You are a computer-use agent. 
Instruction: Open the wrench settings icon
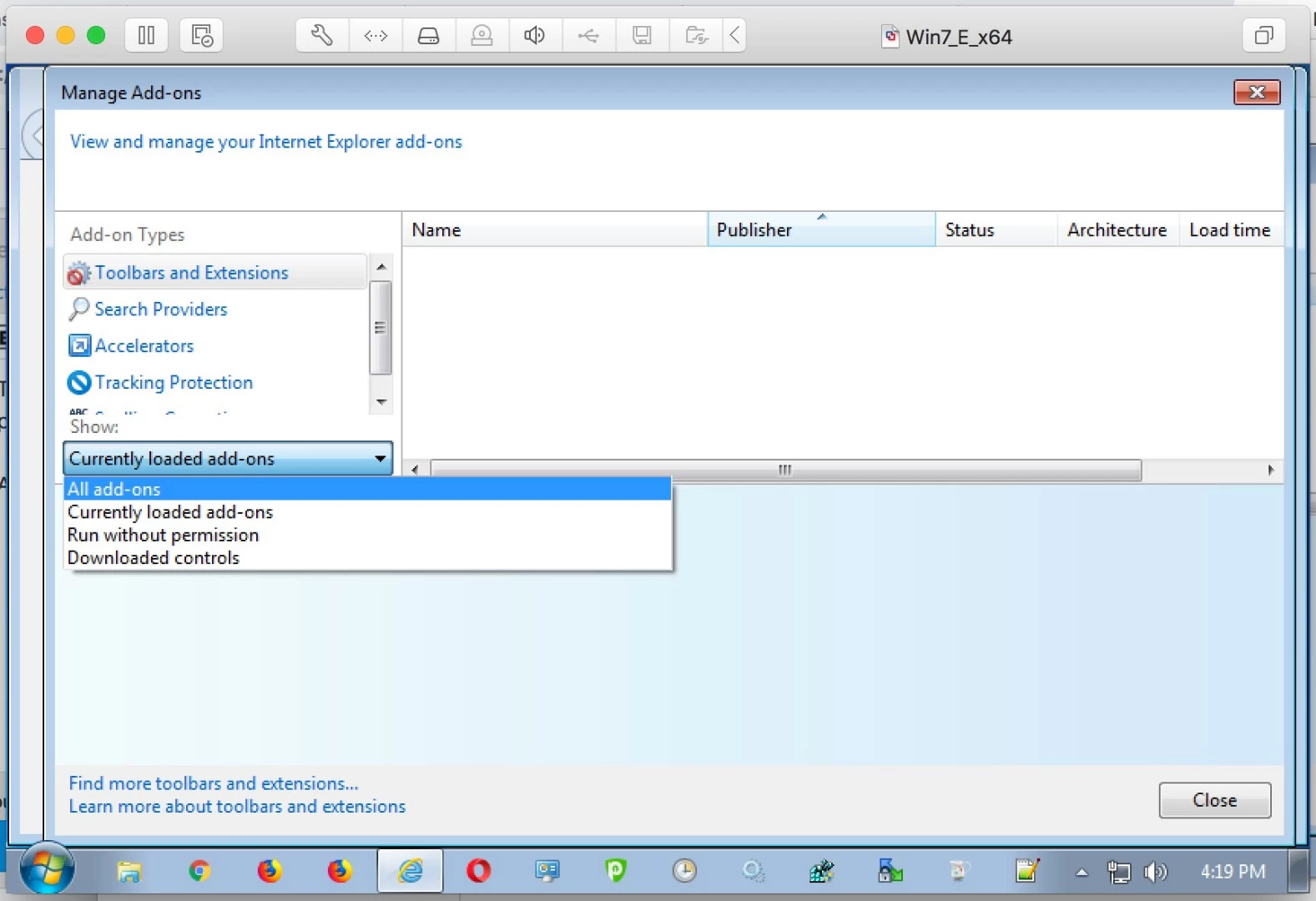tap(322, 35)
